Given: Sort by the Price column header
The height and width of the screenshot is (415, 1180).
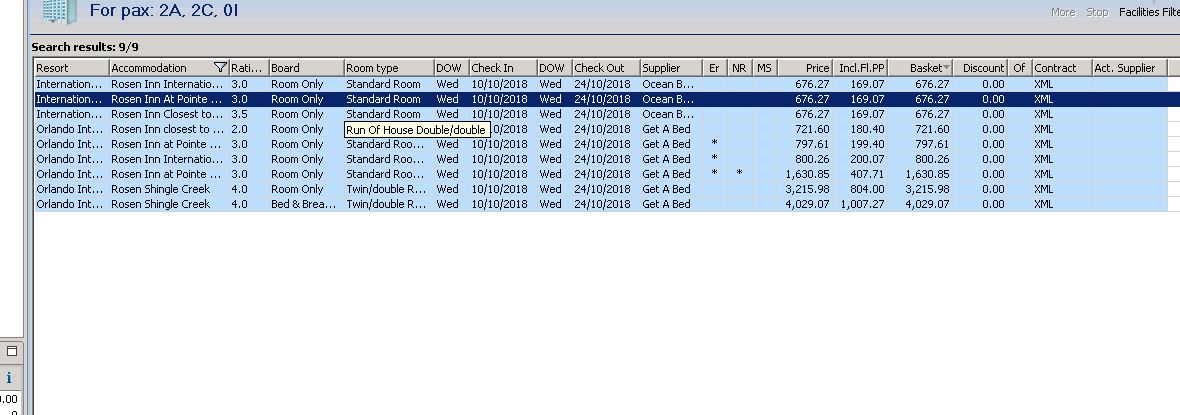Looking at the screenshot, I should 805,68.
